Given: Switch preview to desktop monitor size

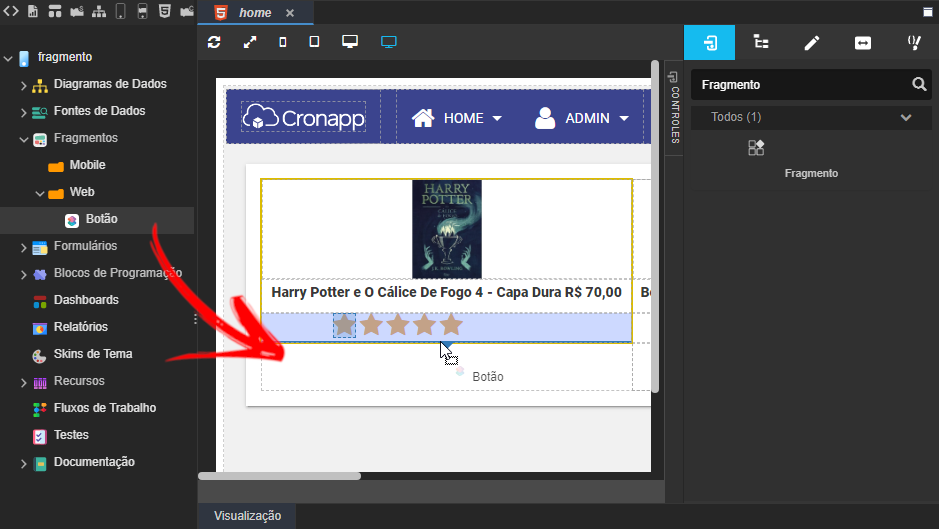Looking at the screenshot, I should click(350, 41).
